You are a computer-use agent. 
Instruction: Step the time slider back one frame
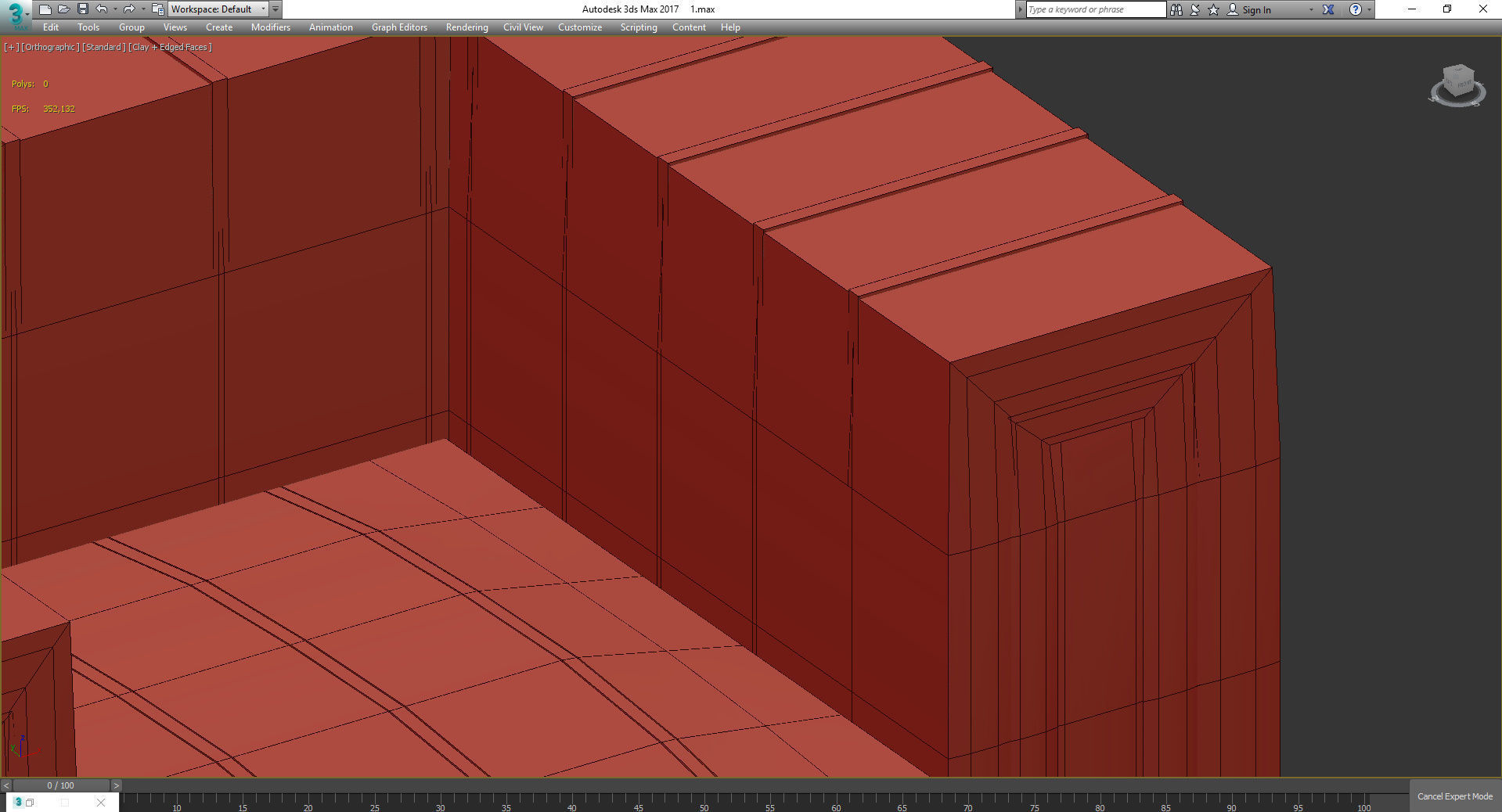coord(6,785)
